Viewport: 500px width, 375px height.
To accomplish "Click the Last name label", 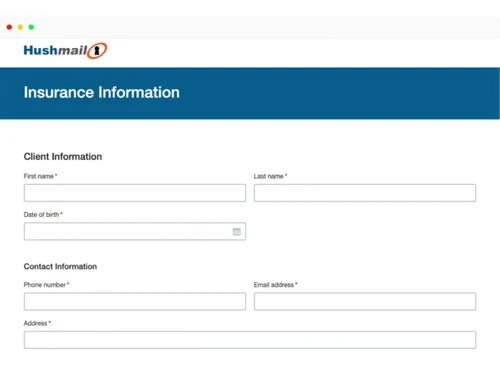I will click(269, 176).
